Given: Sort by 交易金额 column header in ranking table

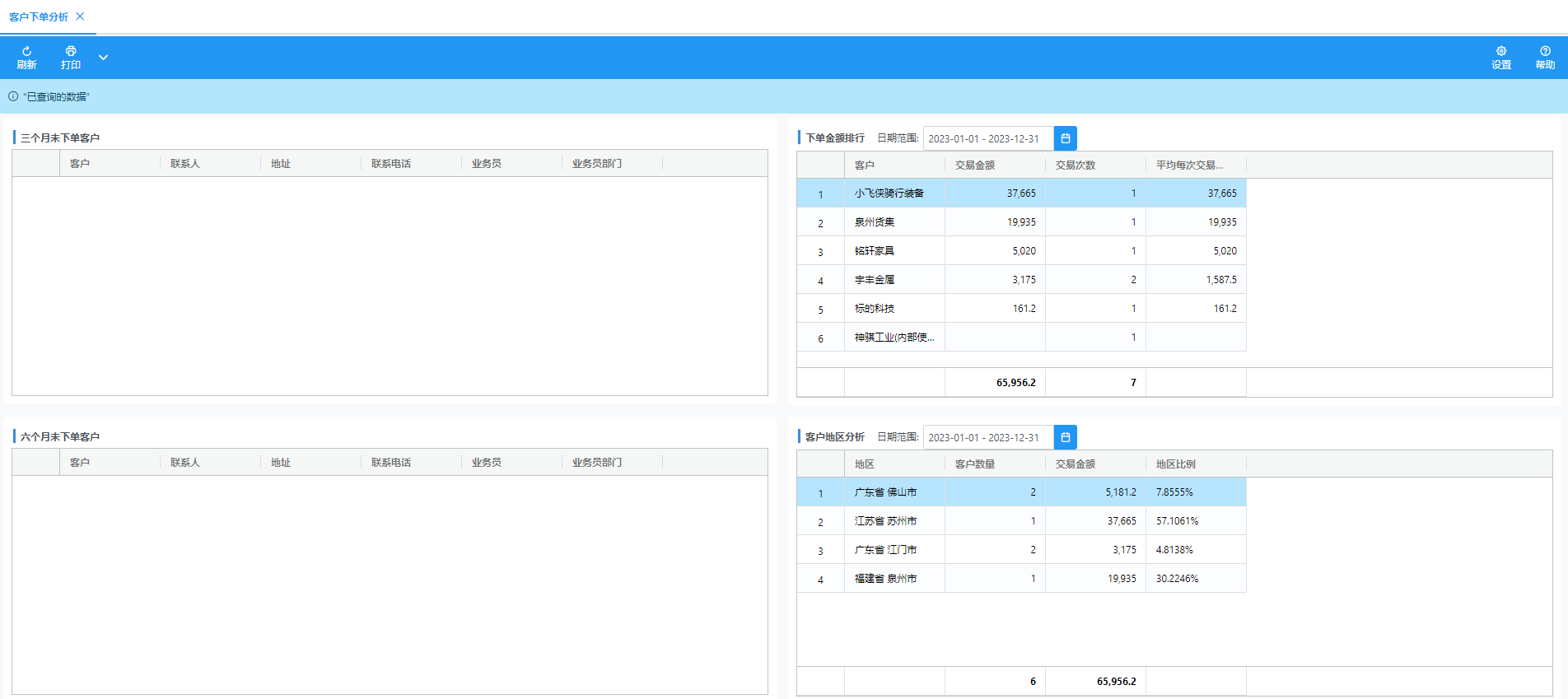Looking at the screenshot, I should 975,165.
